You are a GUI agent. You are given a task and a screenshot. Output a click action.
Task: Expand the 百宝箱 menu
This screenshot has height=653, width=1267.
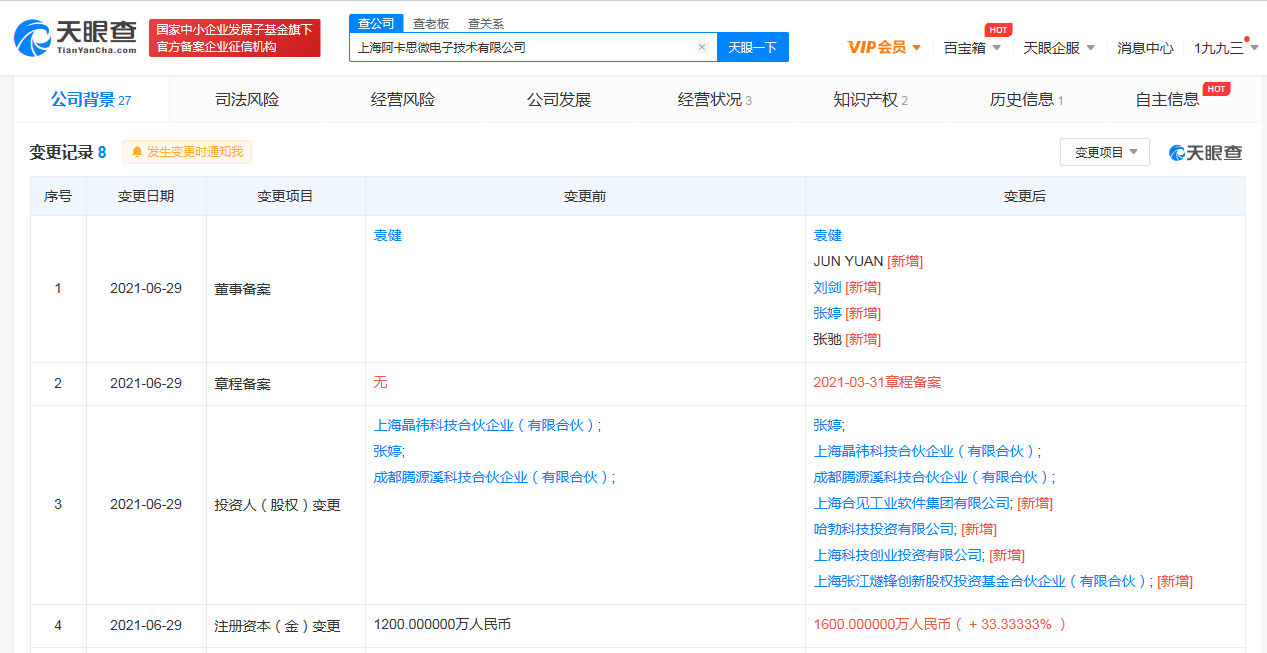click(x=972, y=47)
